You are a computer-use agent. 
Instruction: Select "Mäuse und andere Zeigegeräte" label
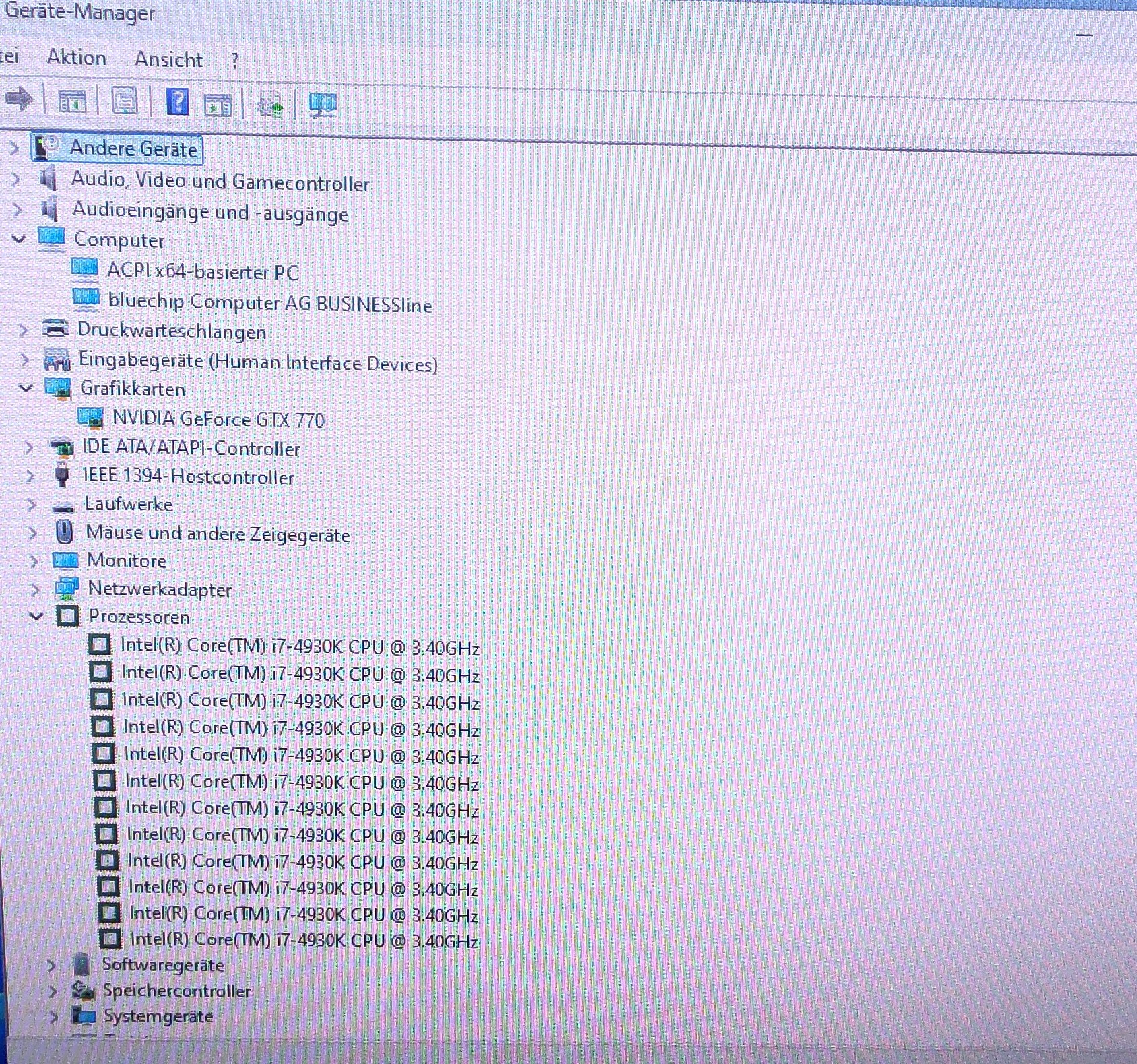pyautogui.click(x=218, y=534)
